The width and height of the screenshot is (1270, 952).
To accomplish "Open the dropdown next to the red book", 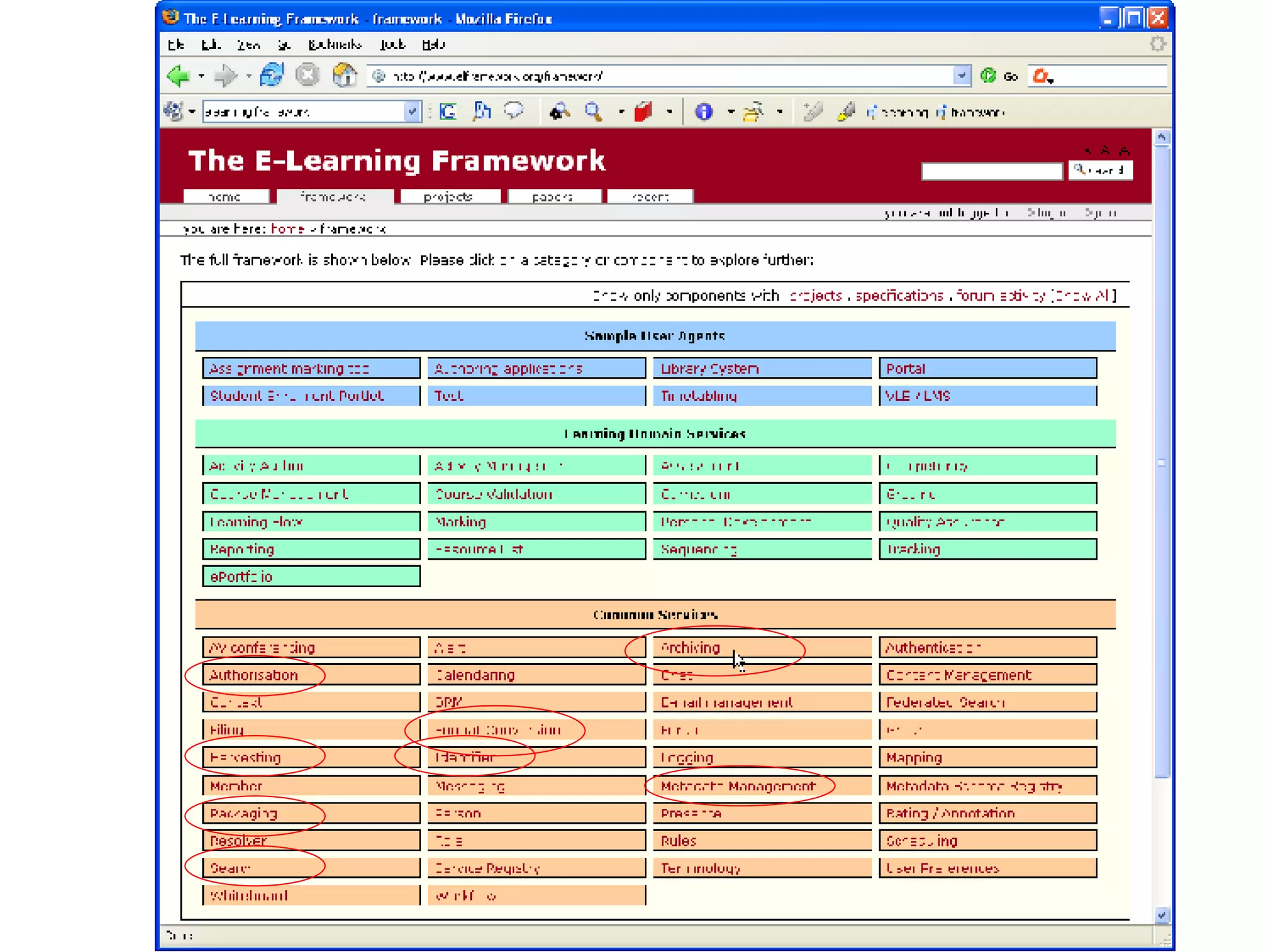I will pos(668,112).
